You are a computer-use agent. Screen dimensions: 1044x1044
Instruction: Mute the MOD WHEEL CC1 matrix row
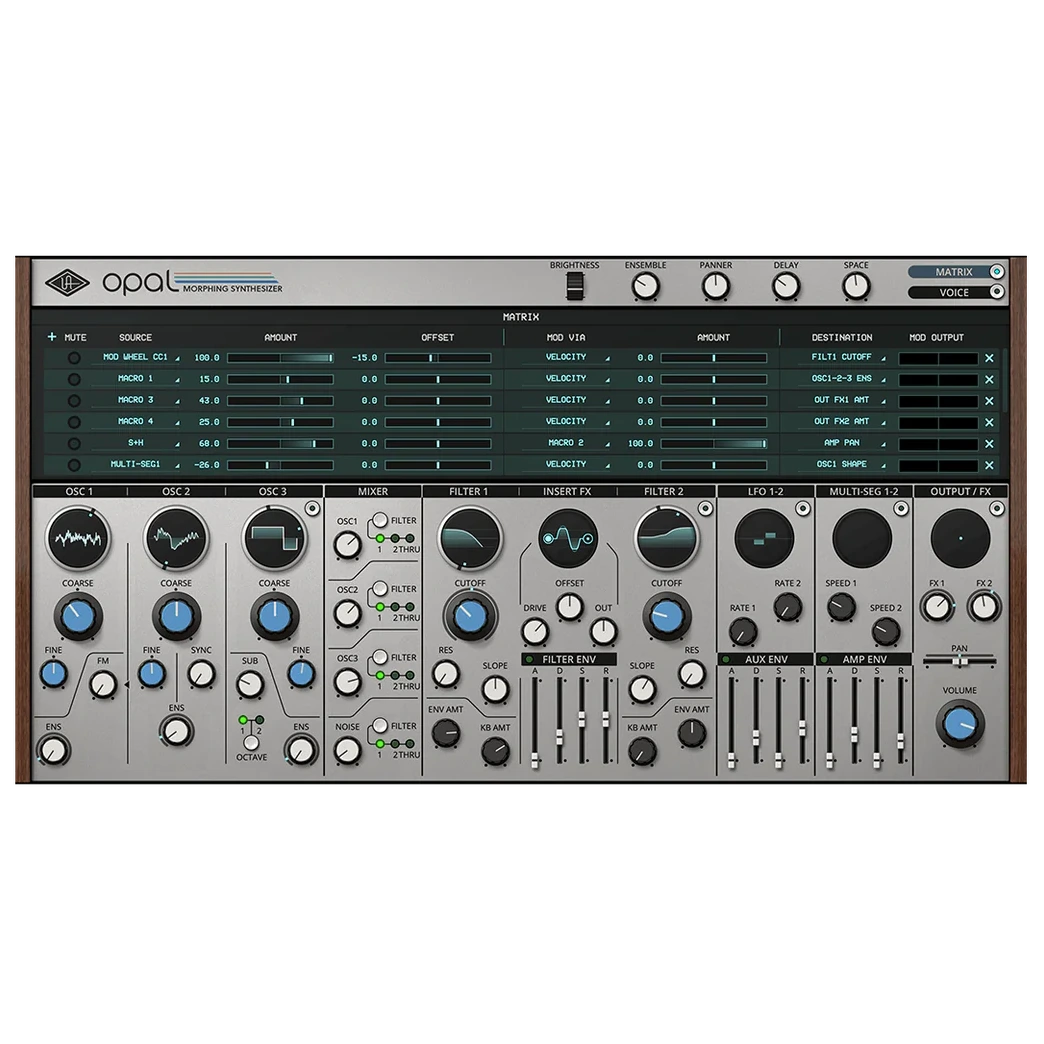coord(74,358)
